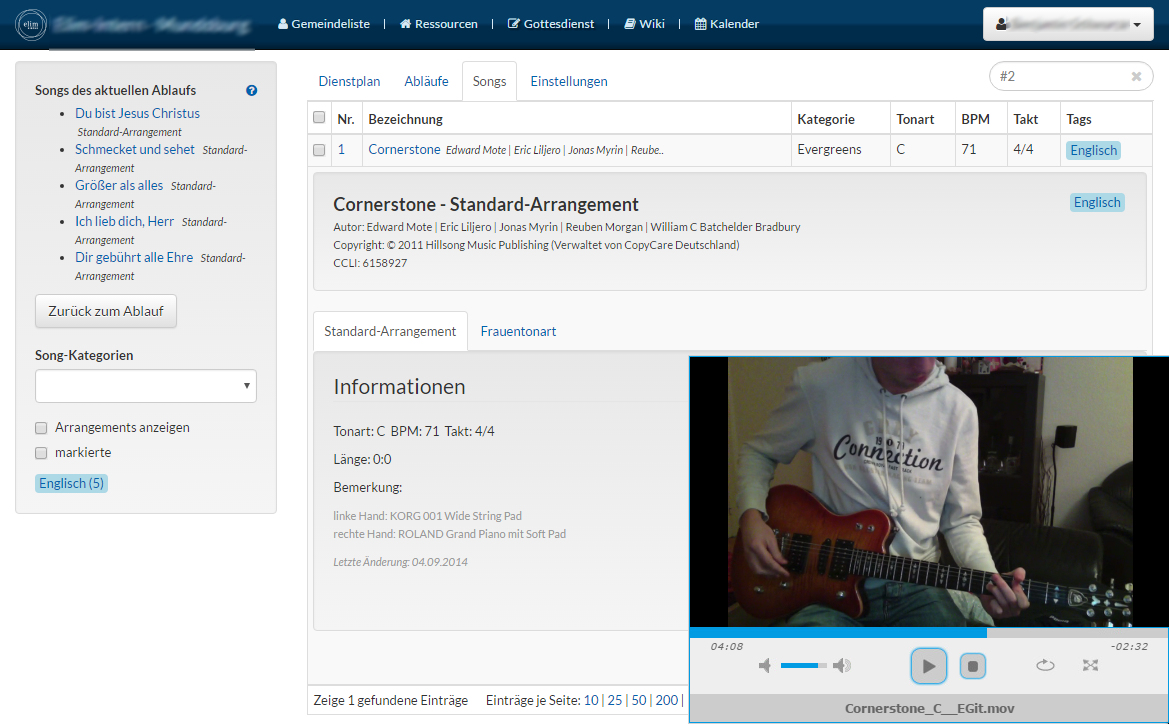Viewport: 1169px width, 724px height.
Task: Open song Schmecket und sehet
Action: [134, 149]
